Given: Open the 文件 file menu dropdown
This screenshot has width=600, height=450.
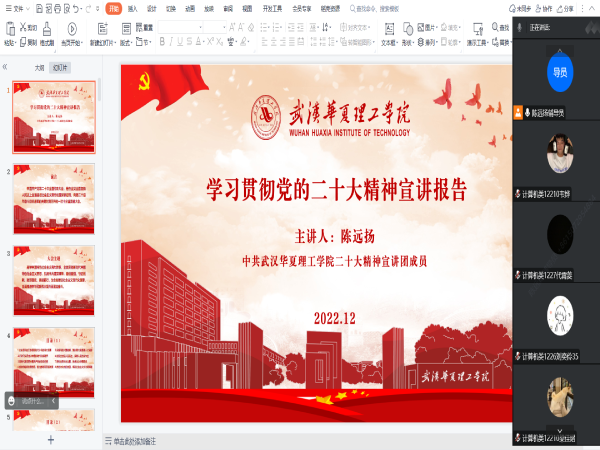Looking at the screenshot, I should click(19, 8).
